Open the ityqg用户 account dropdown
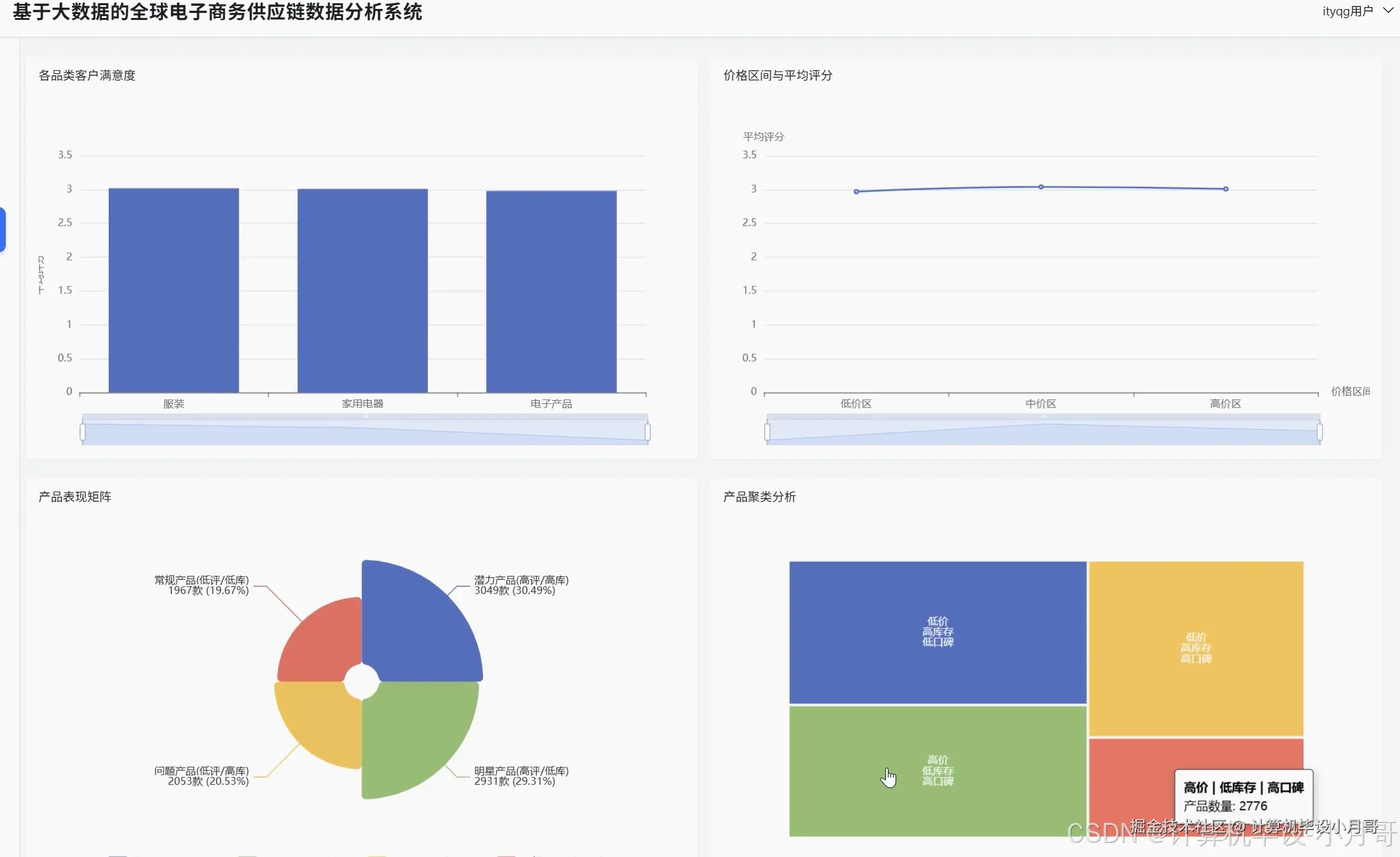The image size is (1400, 857). pos(1358,11)
